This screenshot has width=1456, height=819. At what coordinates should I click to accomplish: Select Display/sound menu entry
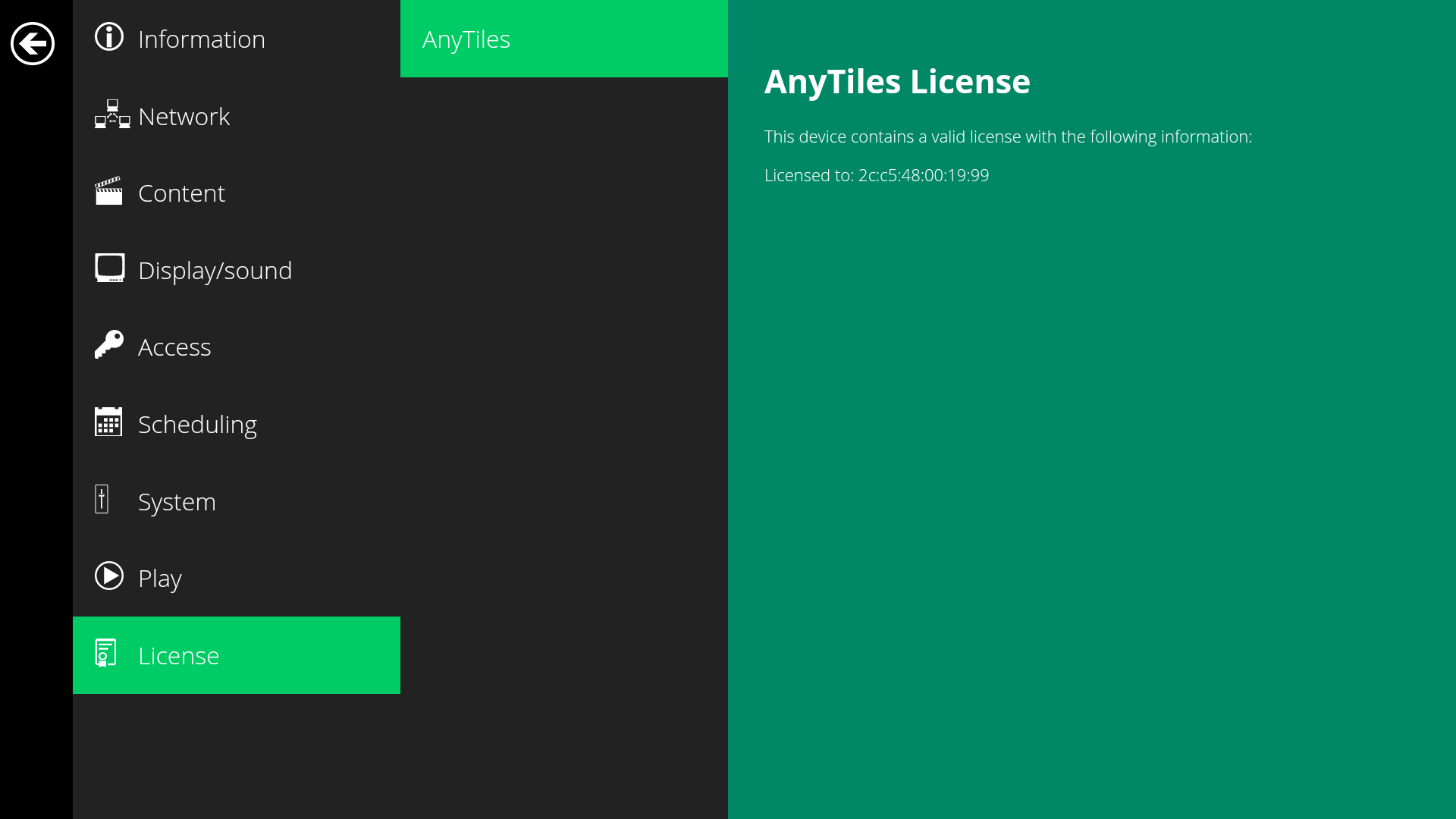pos(237,270)
